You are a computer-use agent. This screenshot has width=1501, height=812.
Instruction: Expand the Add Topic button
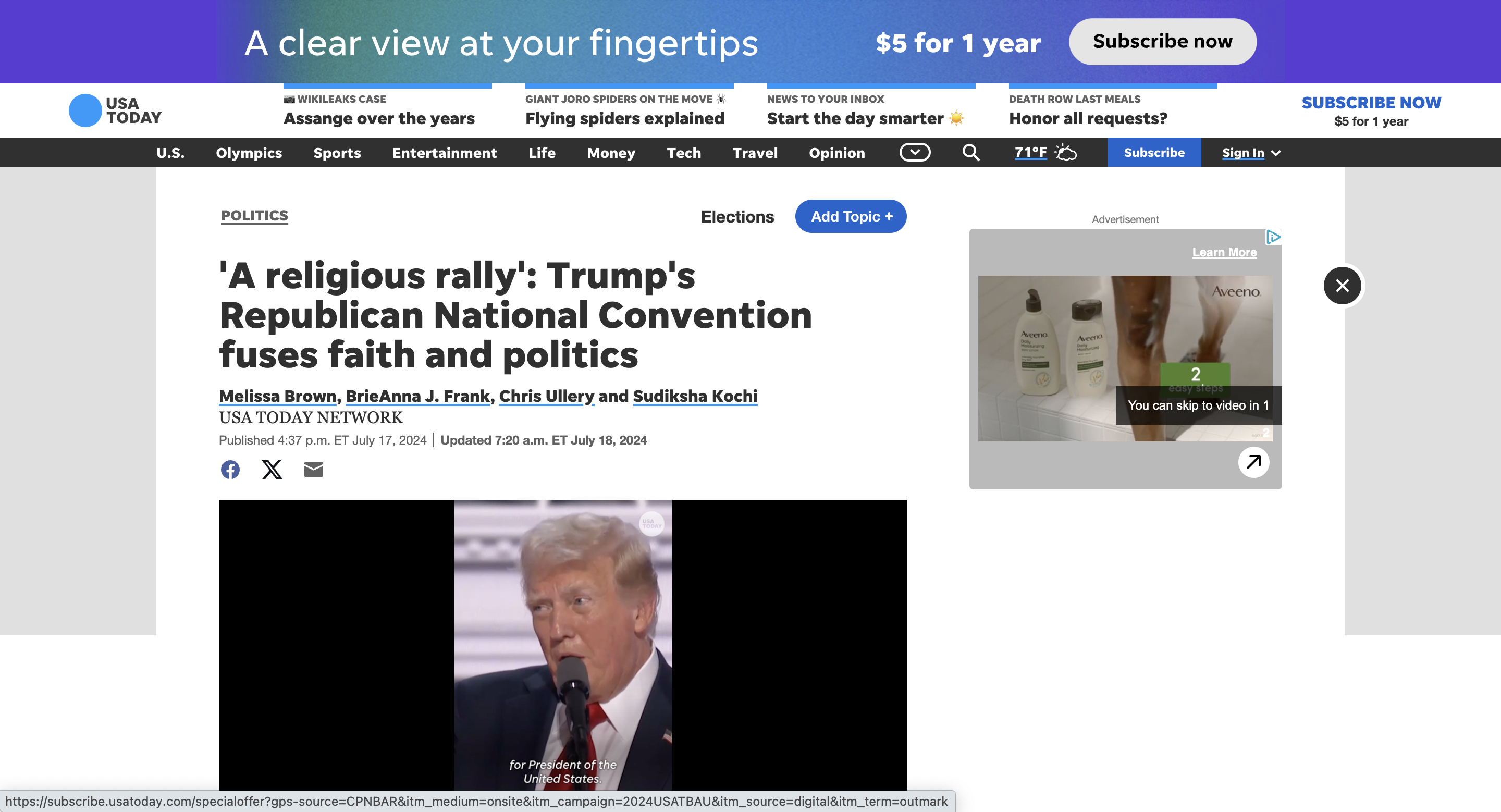click(850, 216)
